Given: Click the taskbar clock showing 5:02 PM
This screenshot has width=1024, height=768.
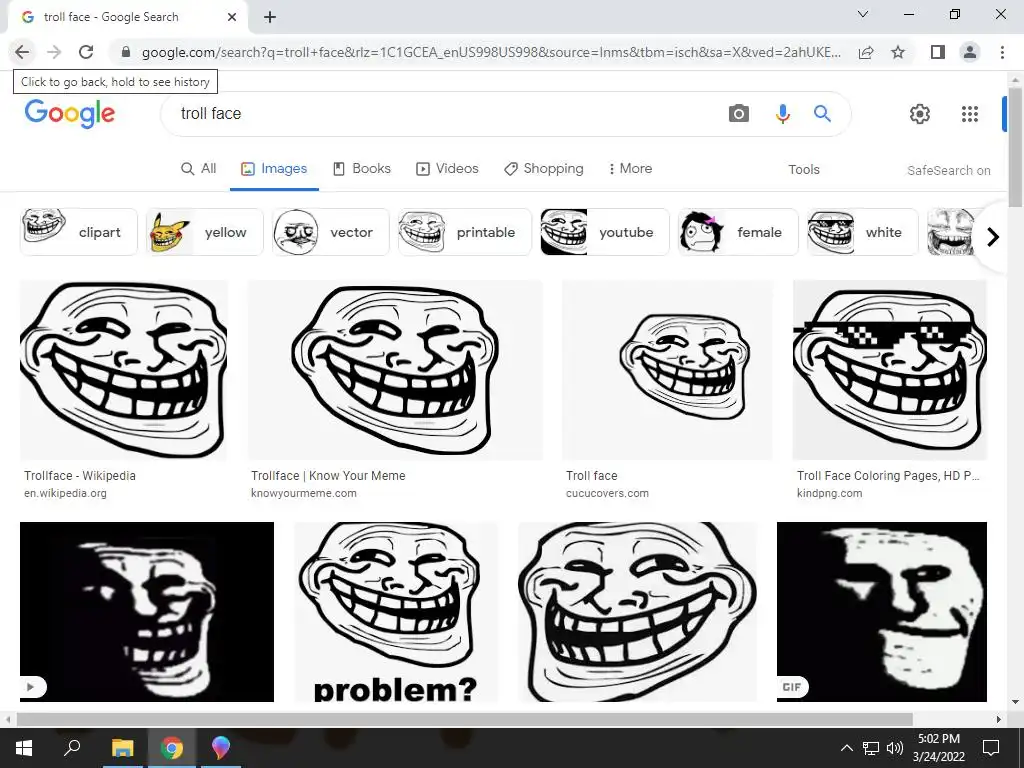Looking at the screenshot, I should [938, 748].
